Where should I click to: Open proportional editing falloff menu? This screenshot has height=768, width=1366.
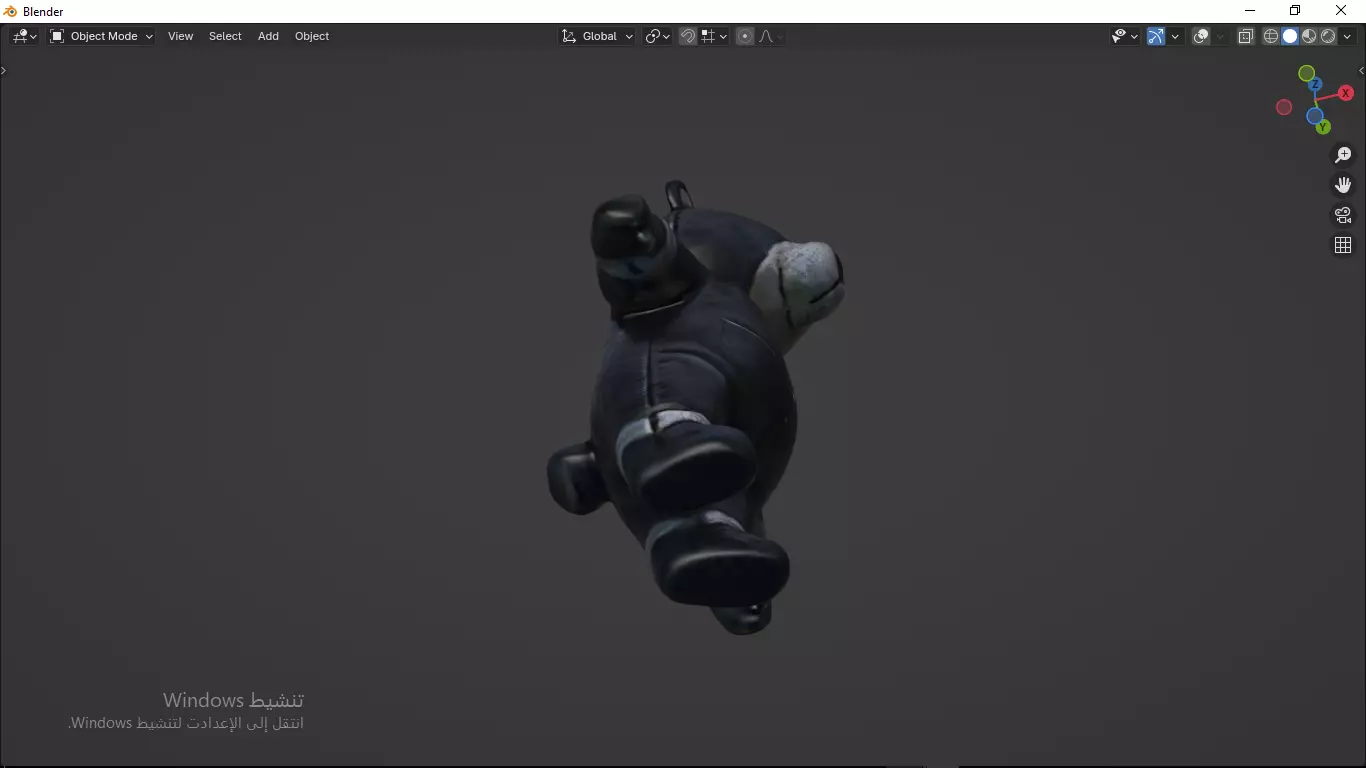click(x=770, y=36)
